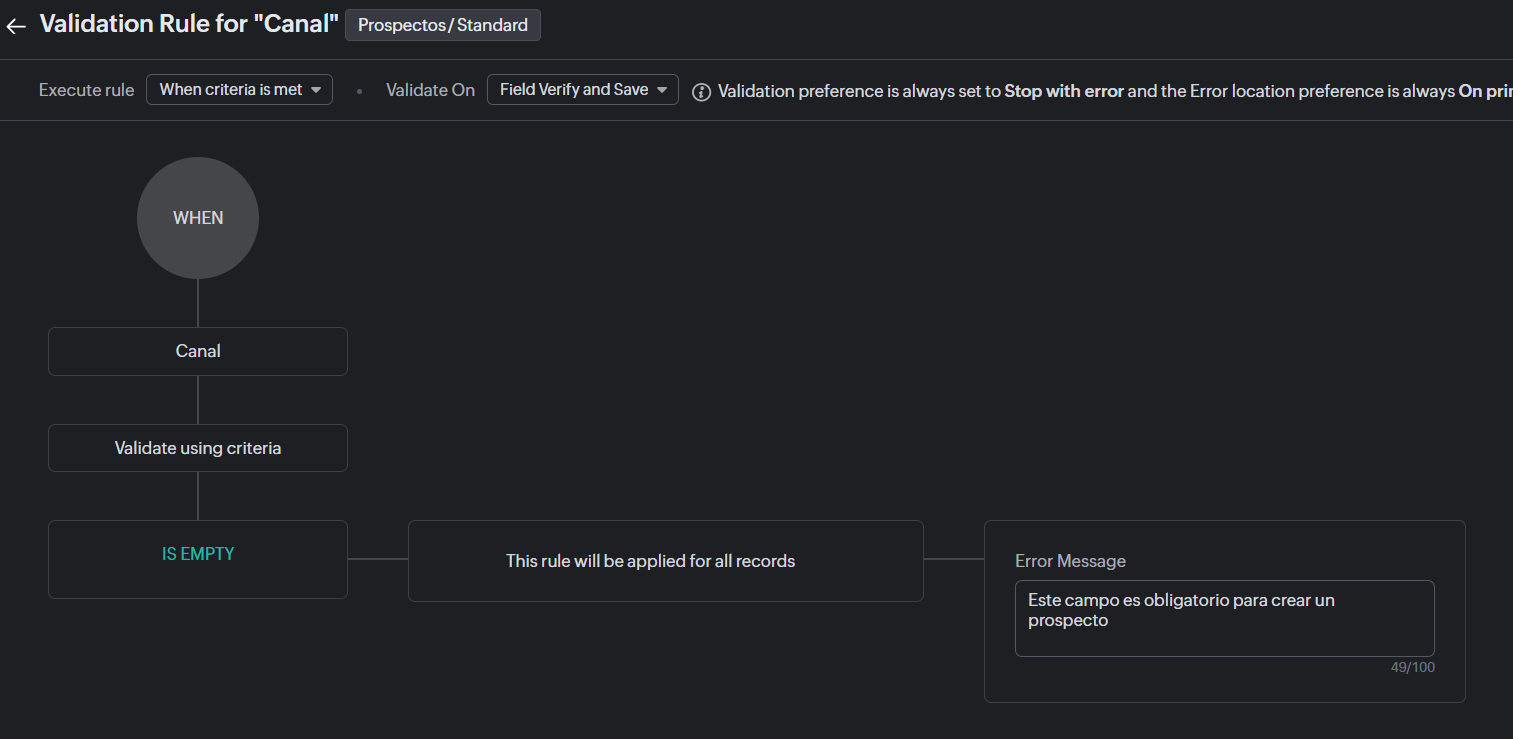Click the "Validate On" label

click(430, 90)
